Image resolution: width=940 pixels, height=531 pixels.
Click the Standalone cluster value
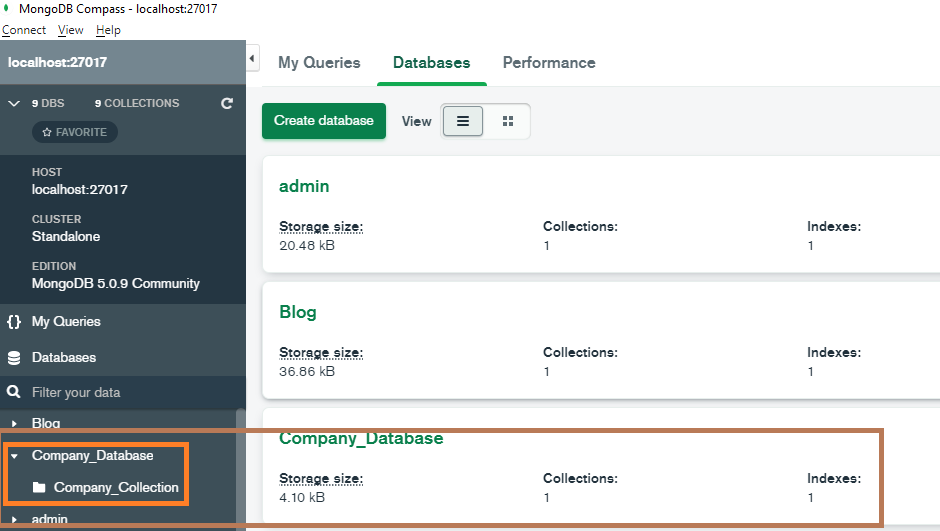tap(66, 236)
